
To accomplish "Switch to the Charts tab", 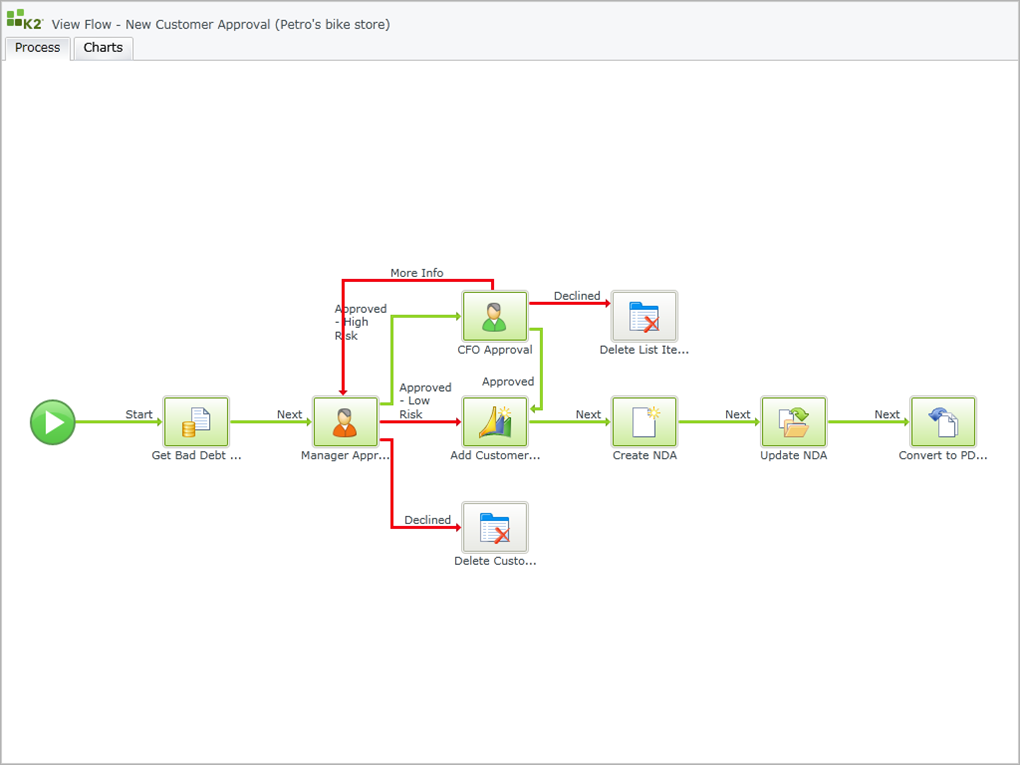I will point(103,48).
